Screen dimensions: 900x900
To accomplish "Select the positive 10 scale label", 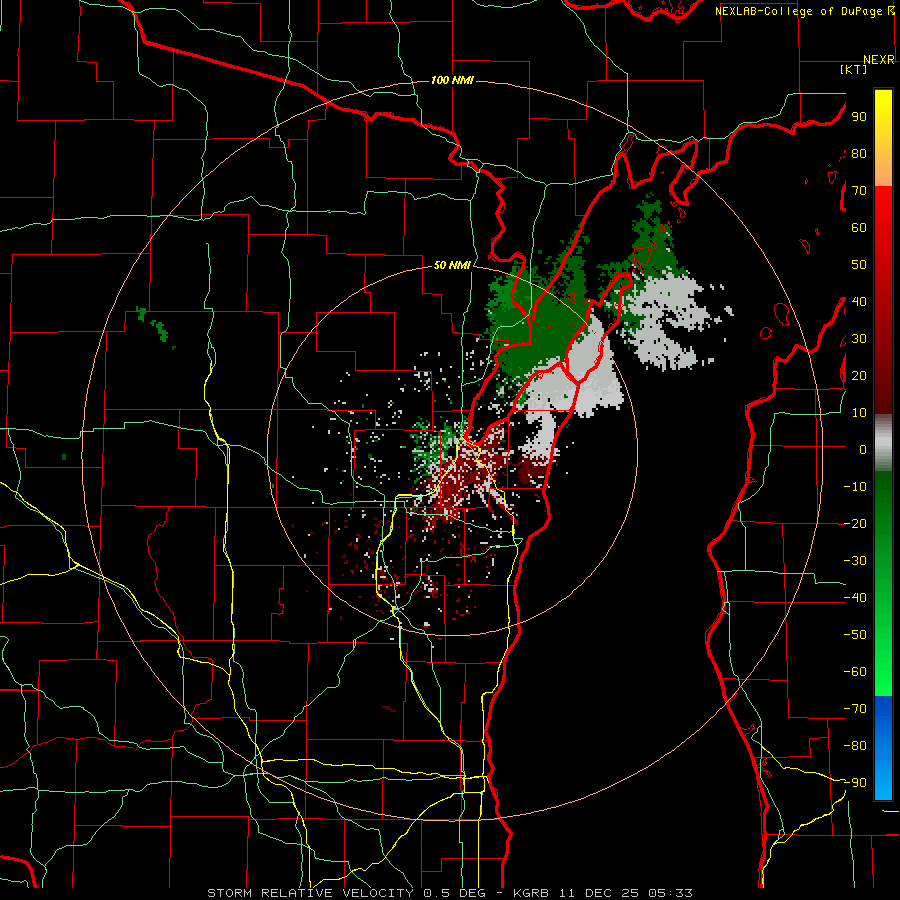I will (859, 413).
